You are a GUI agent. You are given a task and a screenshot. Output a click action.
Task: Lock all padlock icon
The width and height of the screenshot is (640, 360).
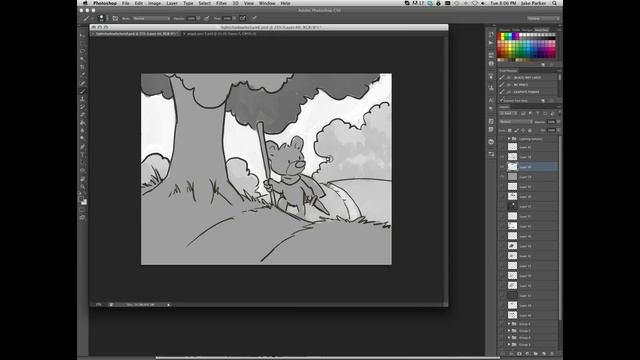coord(530,131)
